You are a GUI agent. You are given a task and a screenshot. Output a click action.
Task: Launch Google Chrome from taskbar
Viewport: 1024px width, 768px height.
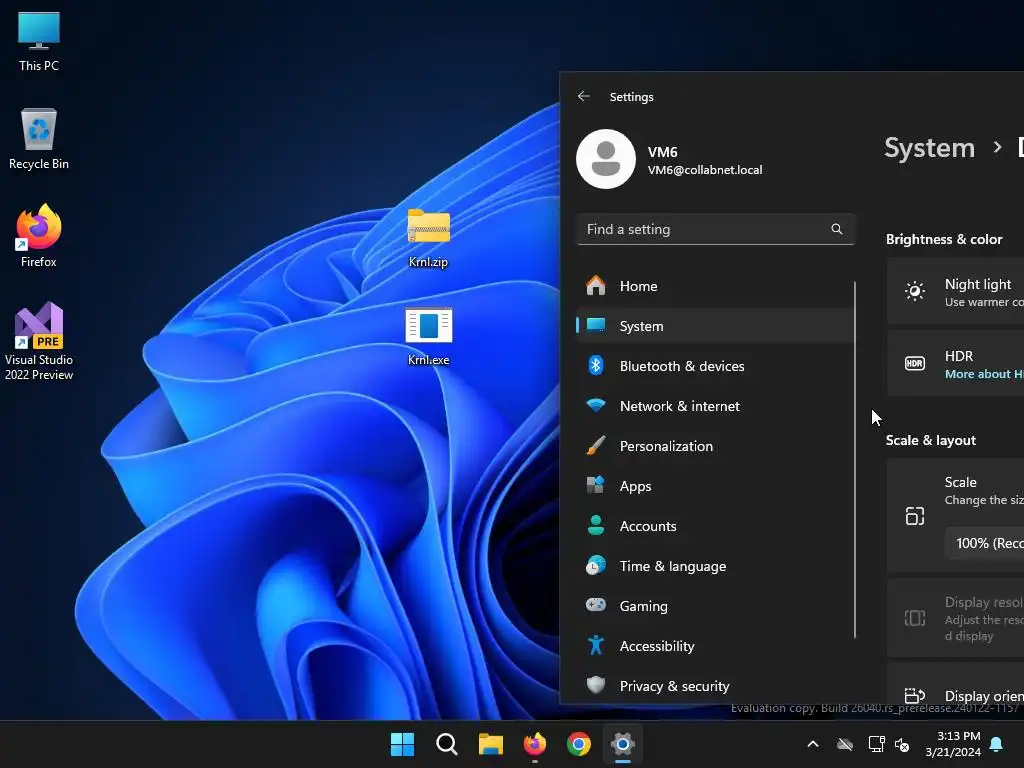pyautogui.click(x=579, y=744)
